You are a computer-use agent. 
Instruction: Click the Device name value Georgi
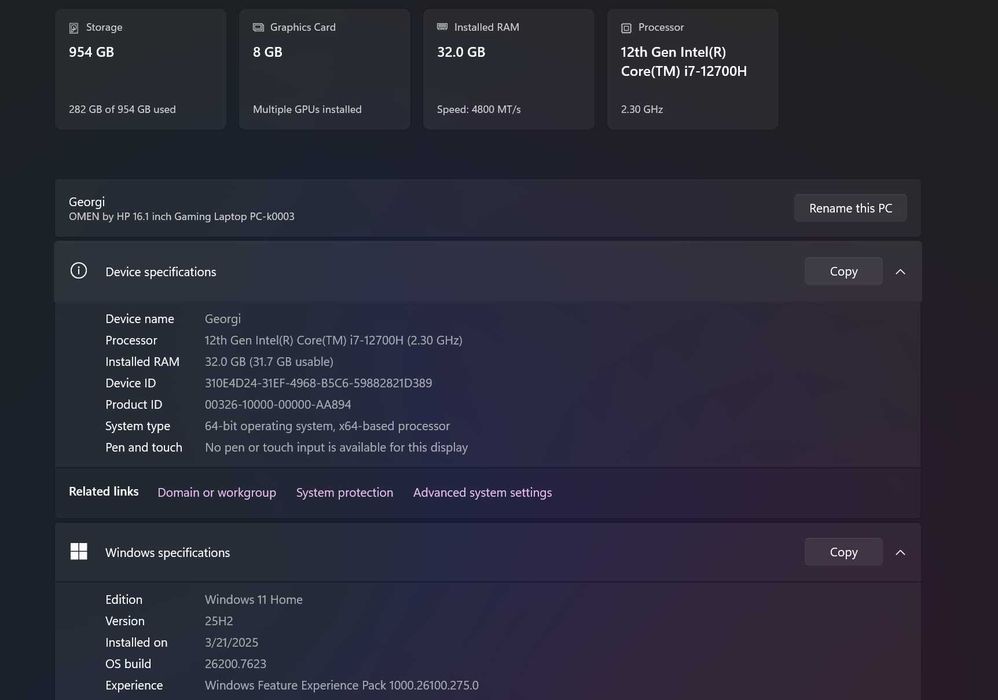point(223,319)
